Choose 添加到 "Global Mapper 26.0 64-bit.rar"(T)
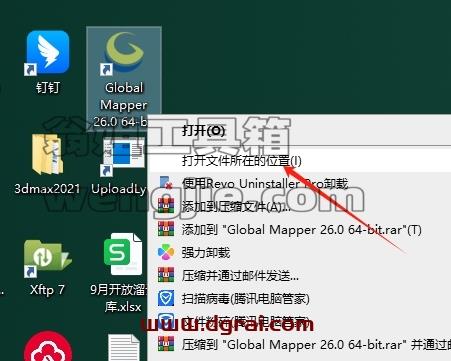451x361 pixels. (299, 230)
